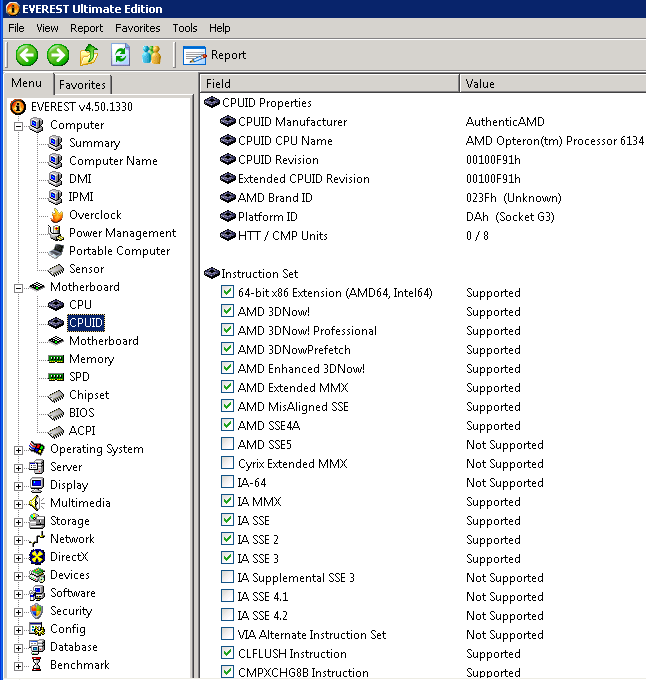This screenshot has width=646, height=680.
Task: Click the green Forward arrow toolbar icon
Action: coord(58,55)
